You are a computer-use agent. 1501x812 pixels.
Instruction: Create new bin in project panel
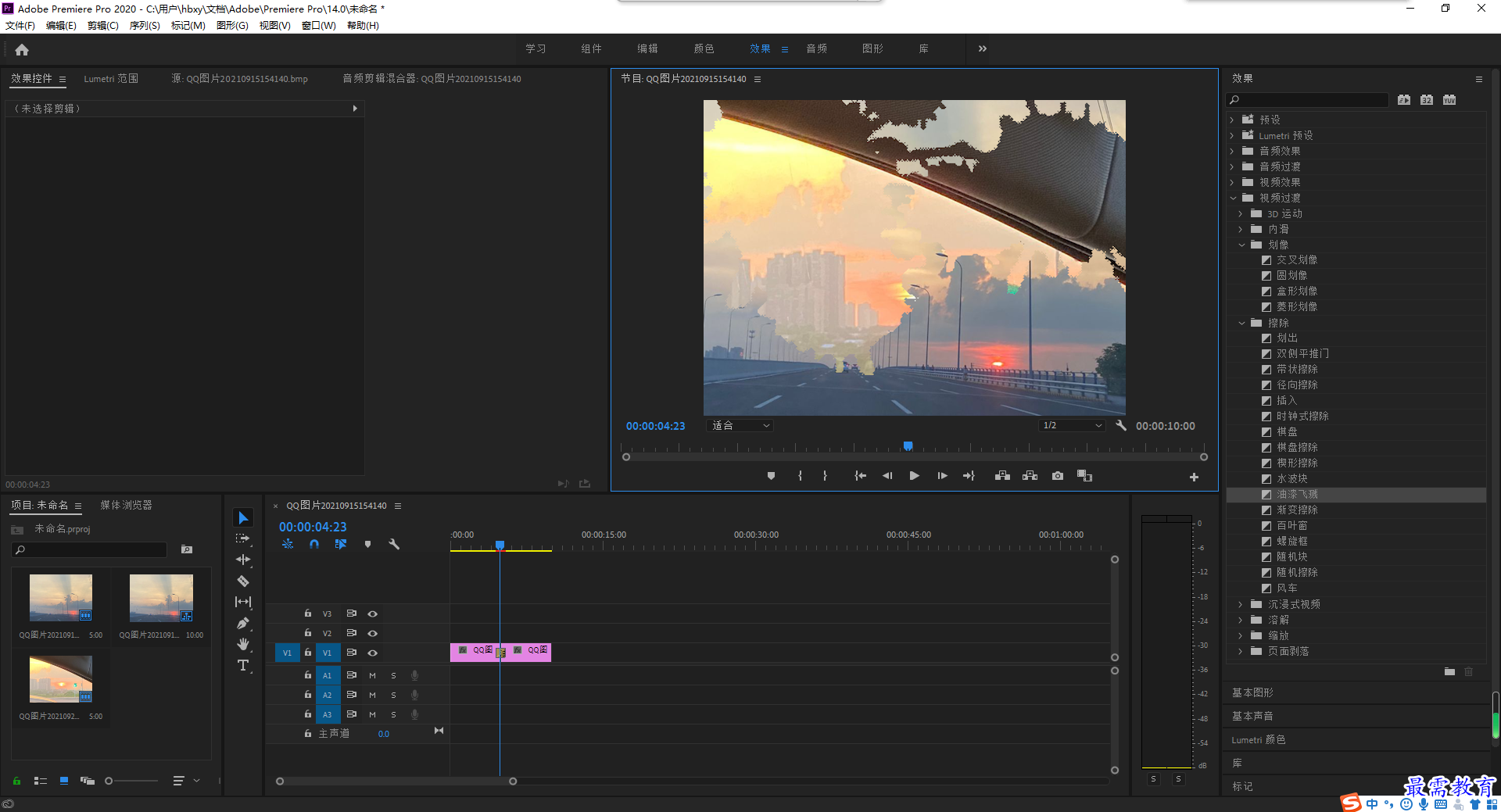tap(187, 549)
